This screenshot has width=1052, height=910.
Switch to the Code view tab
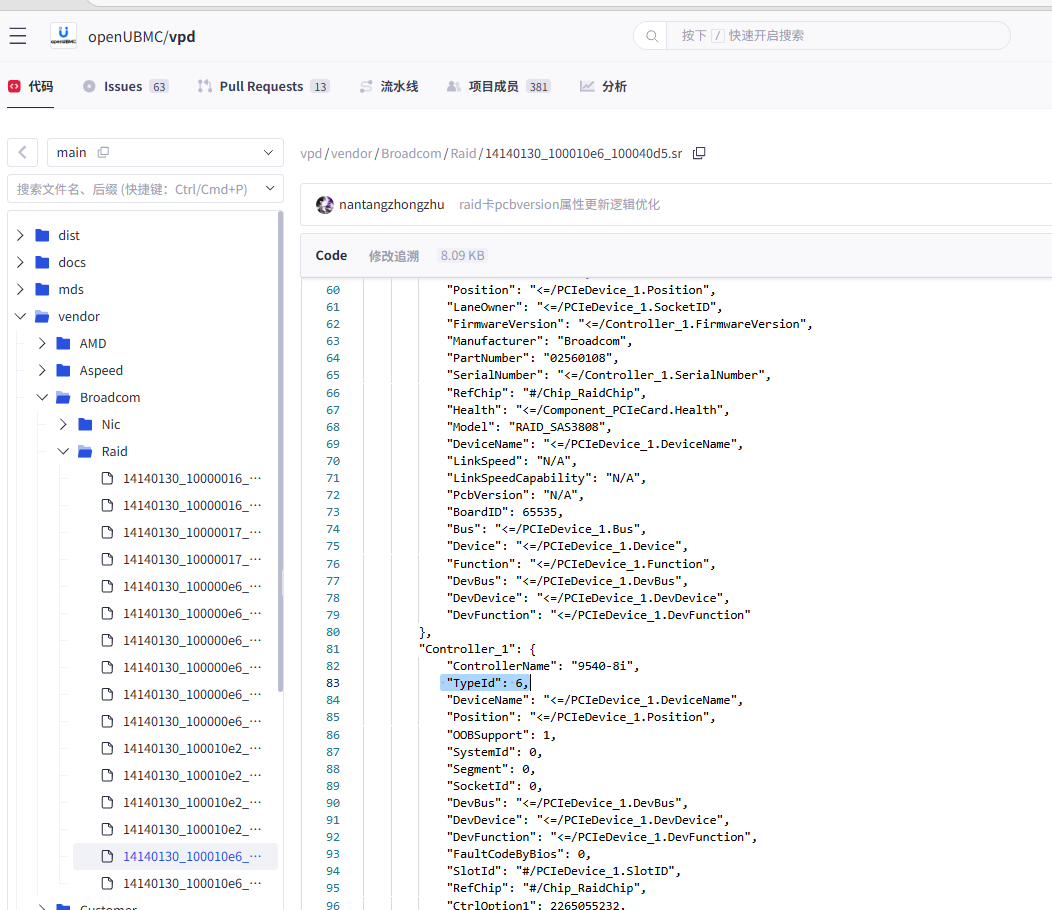point(331,256)
